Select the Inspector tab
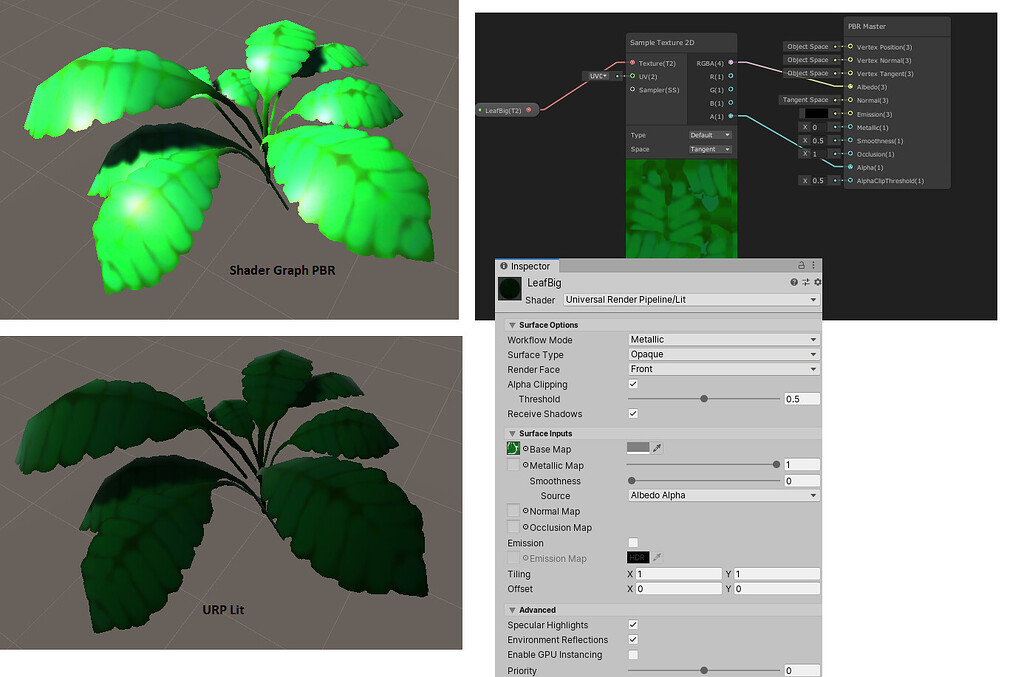 (x=529, y=266)
